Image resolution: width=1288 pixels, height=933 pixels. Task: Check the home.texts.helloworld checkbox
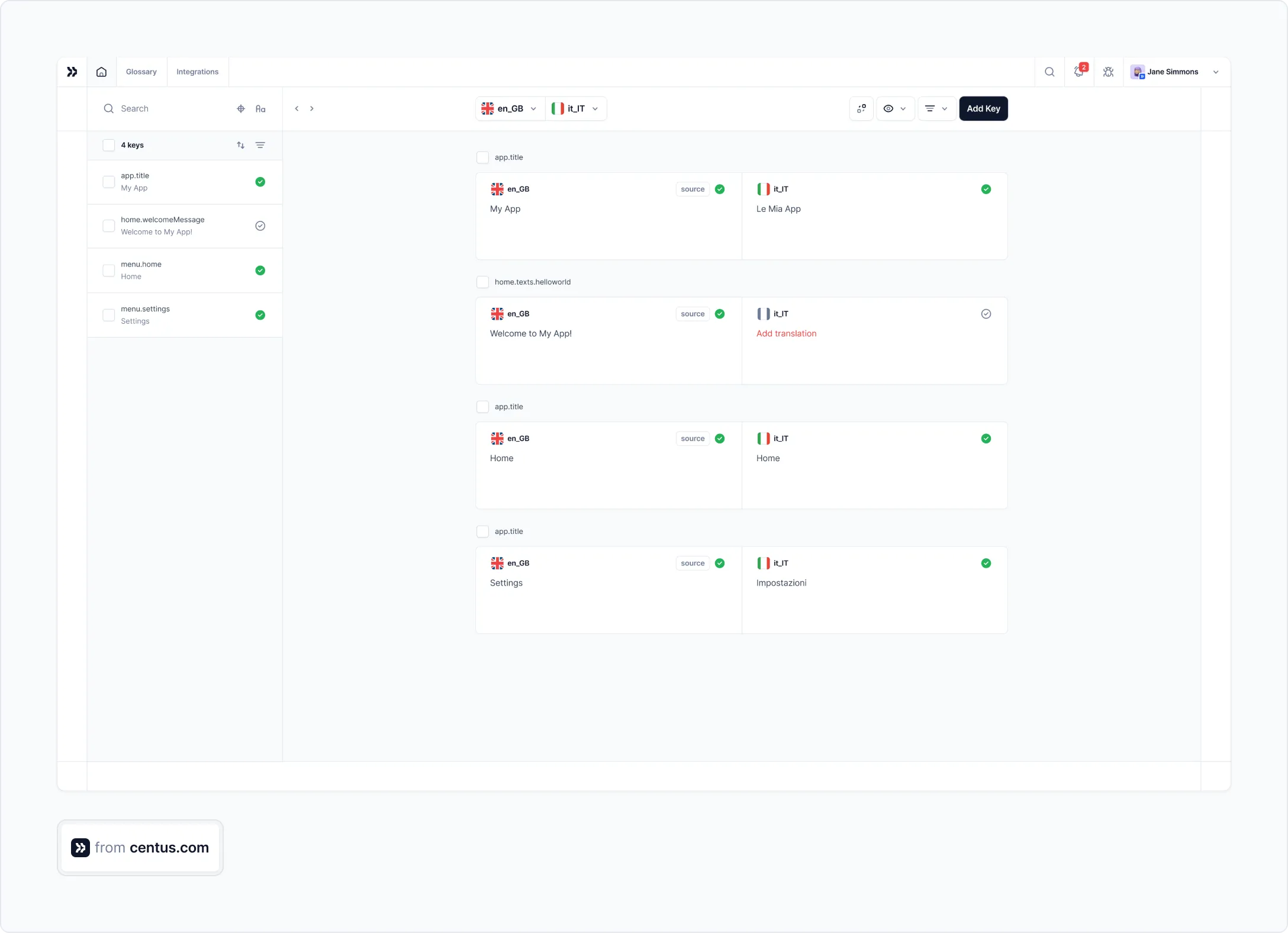(x=483, y=282)
